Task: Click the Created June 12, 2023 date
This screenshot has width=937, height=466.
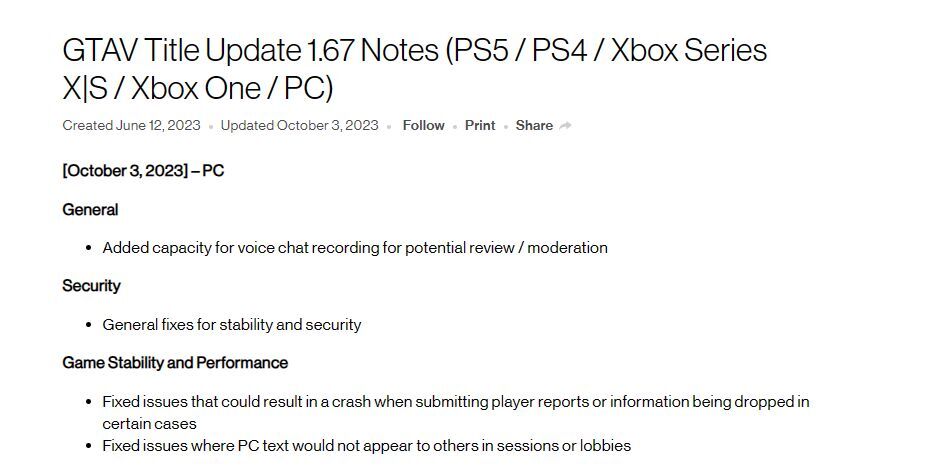Action: [131, 126]
